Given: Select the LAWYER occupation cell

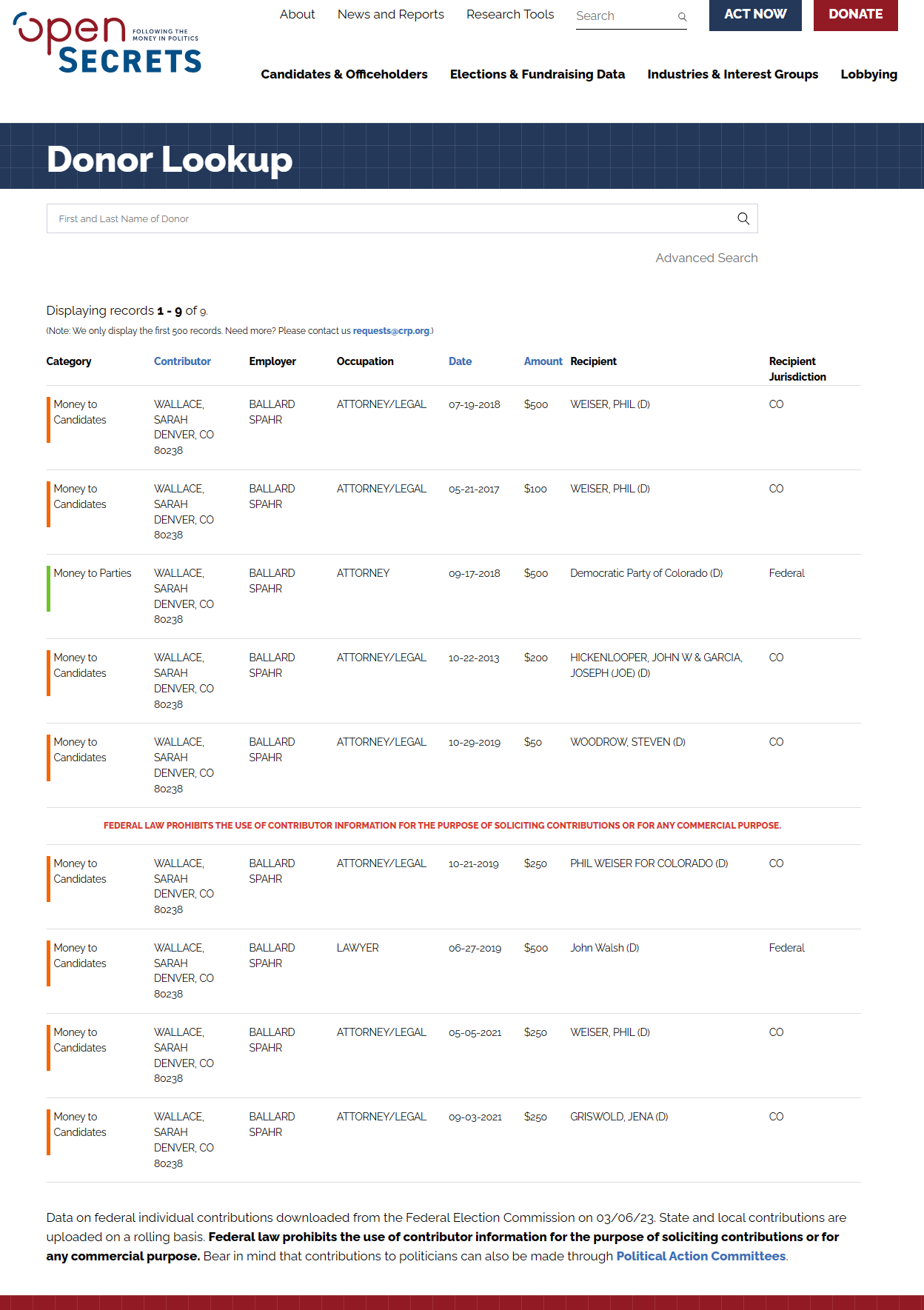Looking at the screenshot, I should [358, 948].
